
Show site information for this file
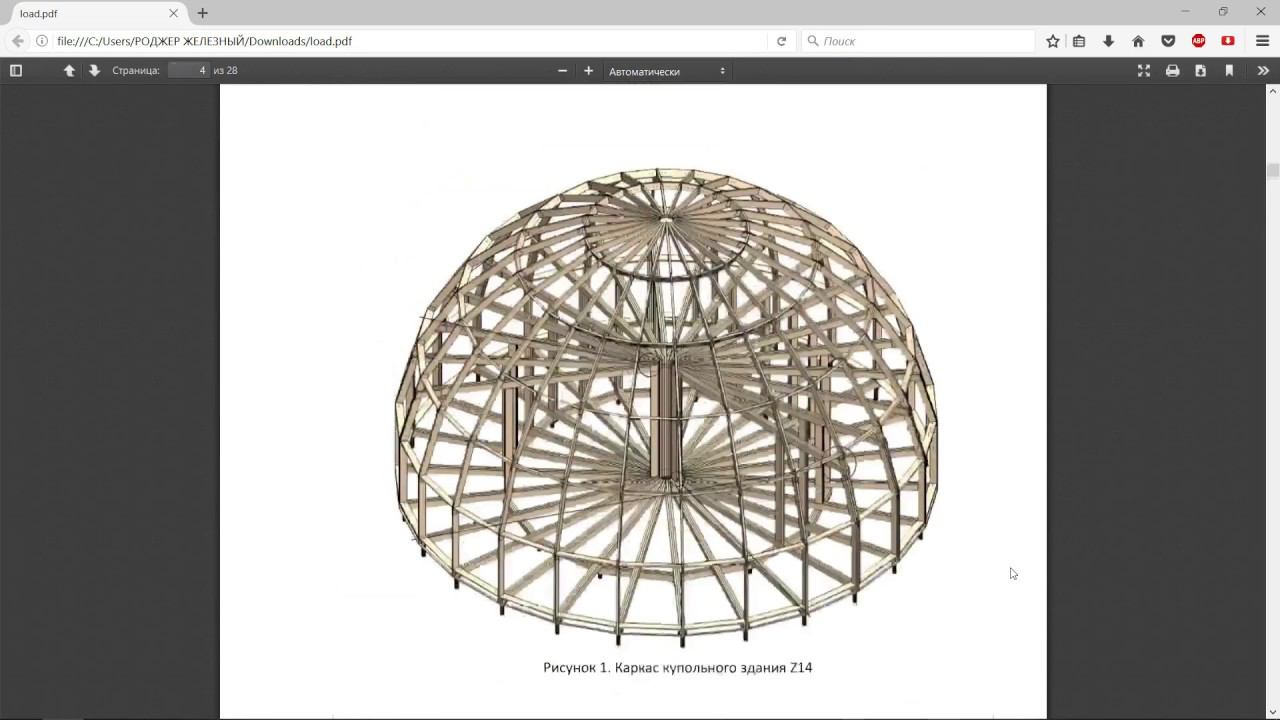(42, 41)
